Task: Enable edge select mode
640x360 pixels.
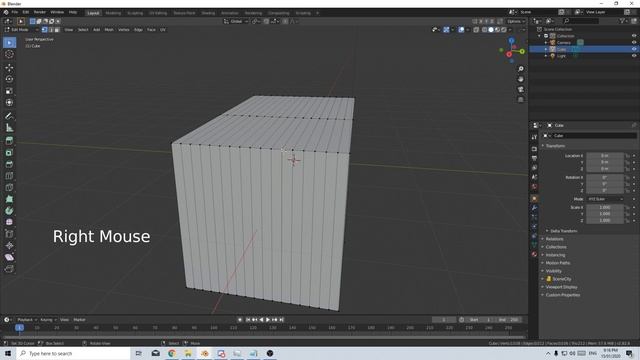Action: 51,30
